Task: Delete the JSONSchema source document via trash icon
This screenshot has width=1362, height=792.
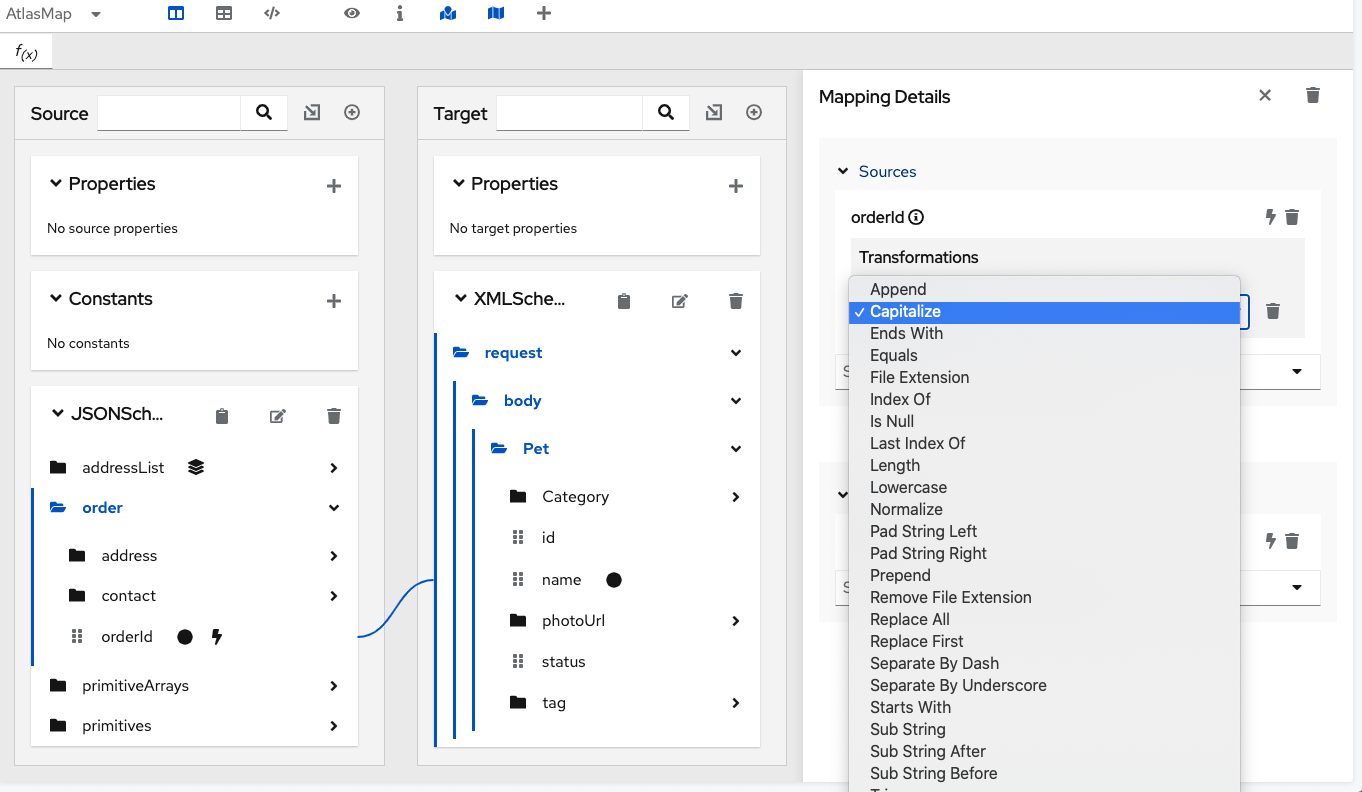Action: pos(333,415)
